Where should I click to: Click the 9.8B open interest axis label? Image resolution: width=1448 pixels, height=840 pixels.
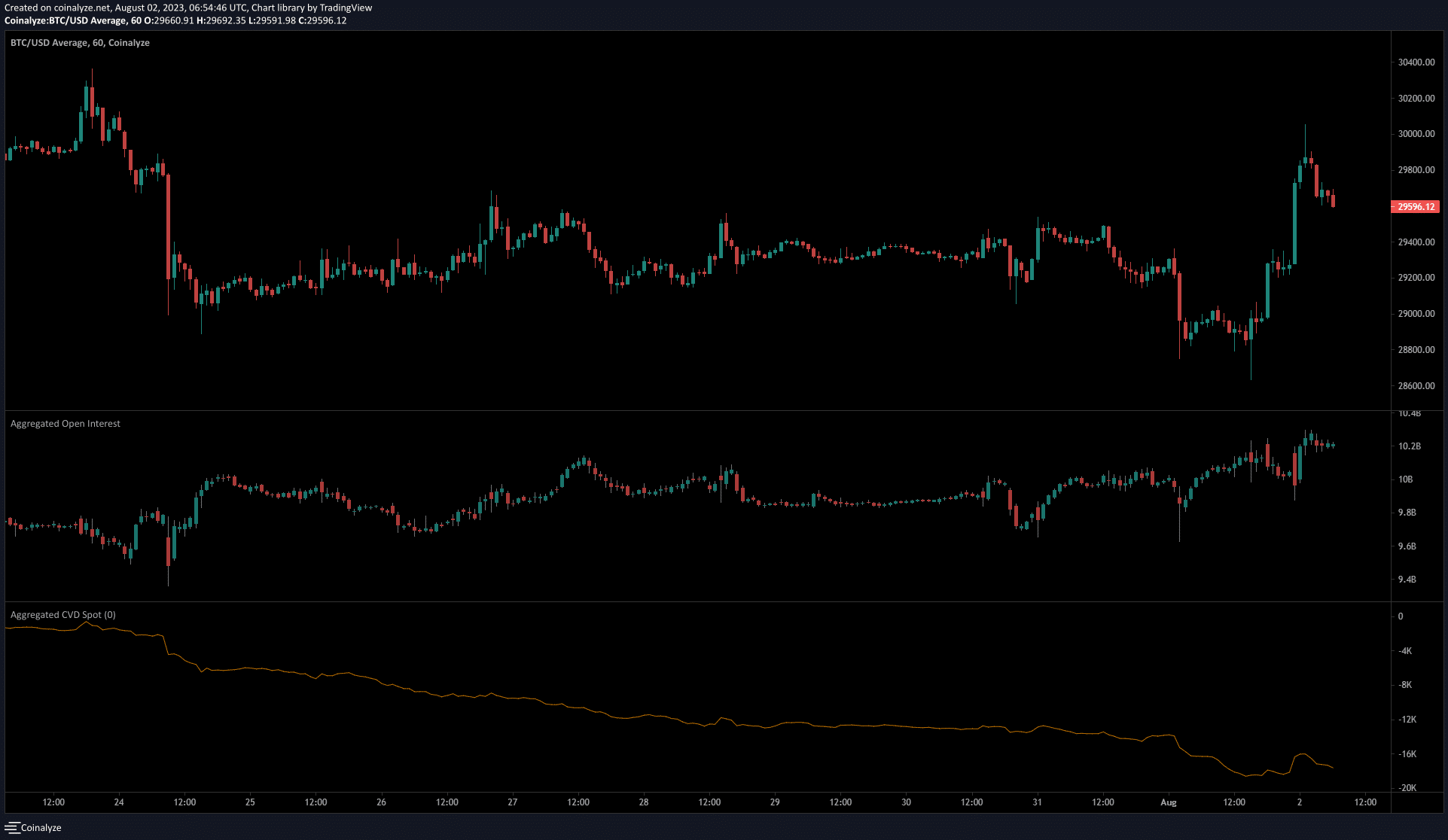[x=1407, y=513]
